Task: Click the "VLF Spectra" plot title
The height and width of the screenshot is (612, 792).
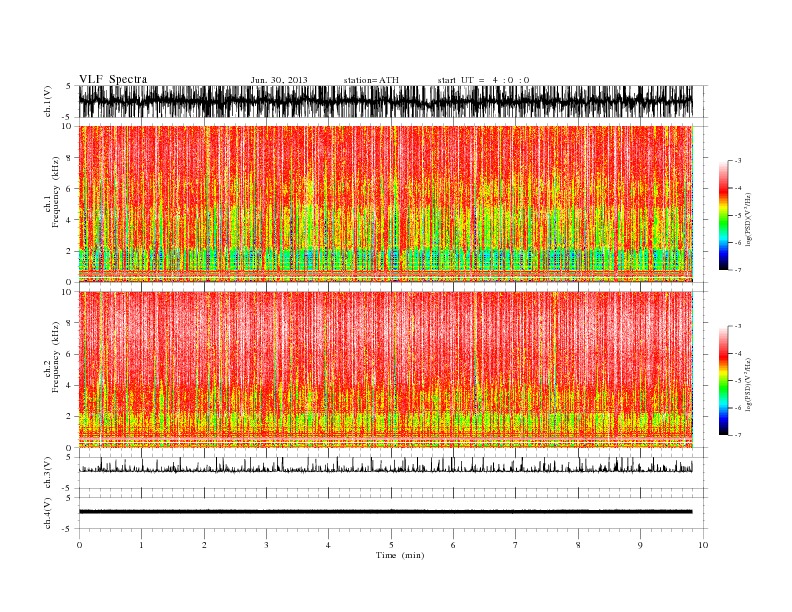Action: tap(113, 79)
